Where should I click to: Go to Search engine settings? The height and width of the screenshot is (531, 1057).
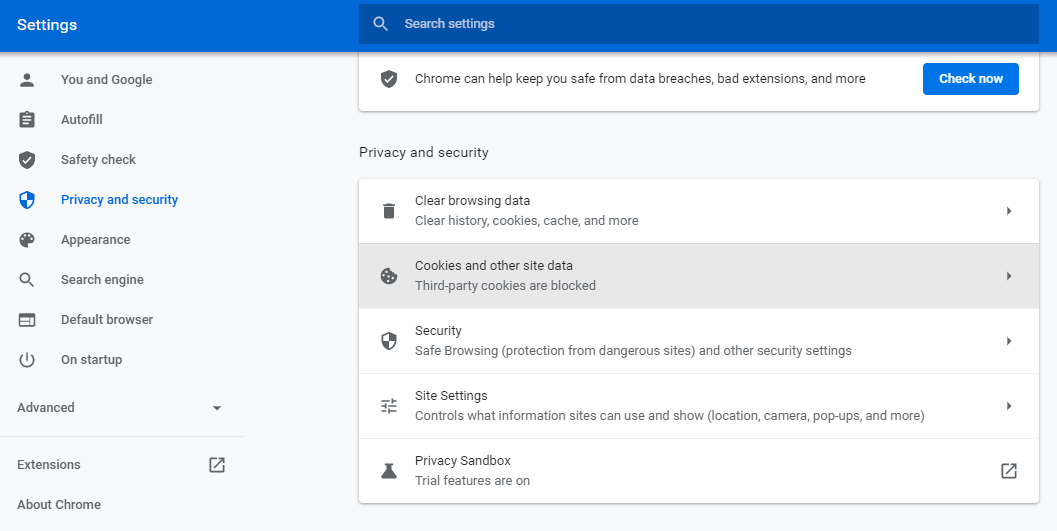[x=102, y=280]
